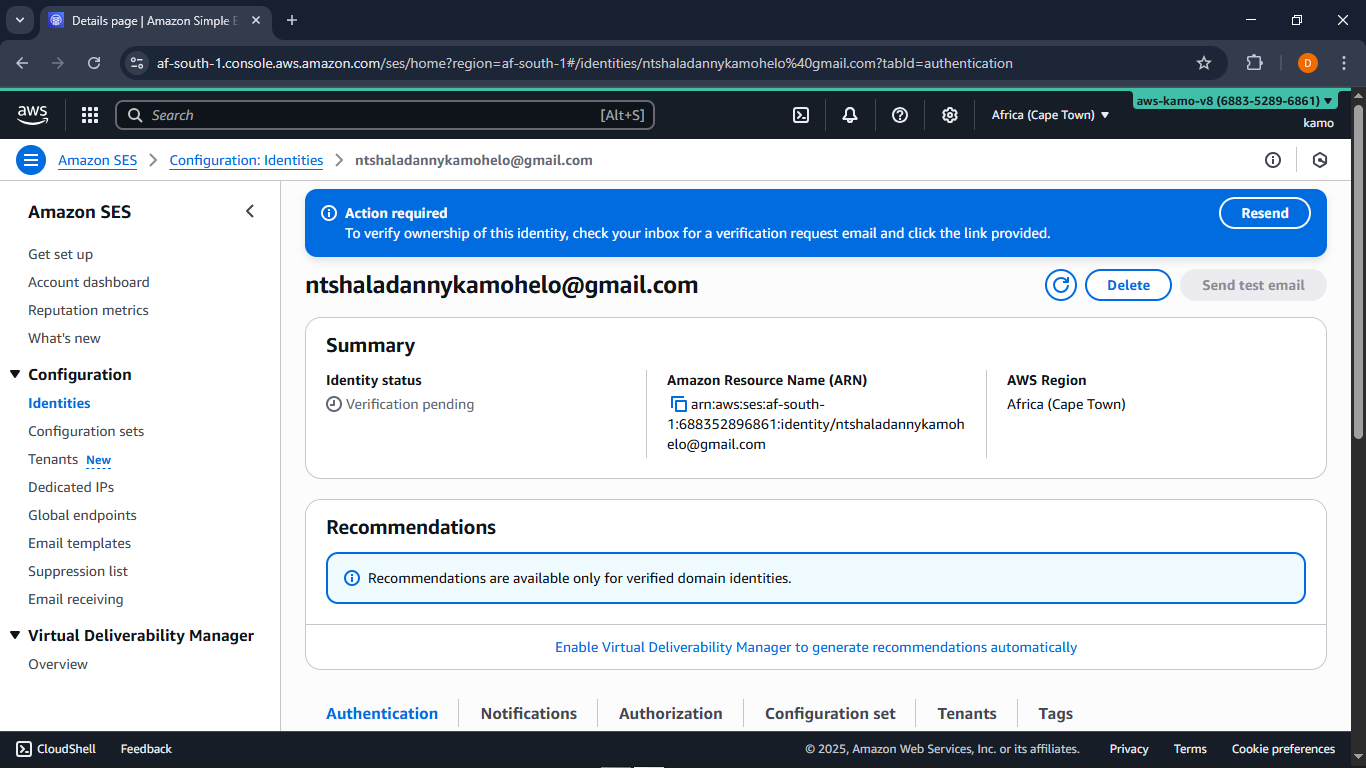Click the AWS console search field
Image resolution: width=1366 pixels, height=768 pixels.
click(x=385, y=115)
